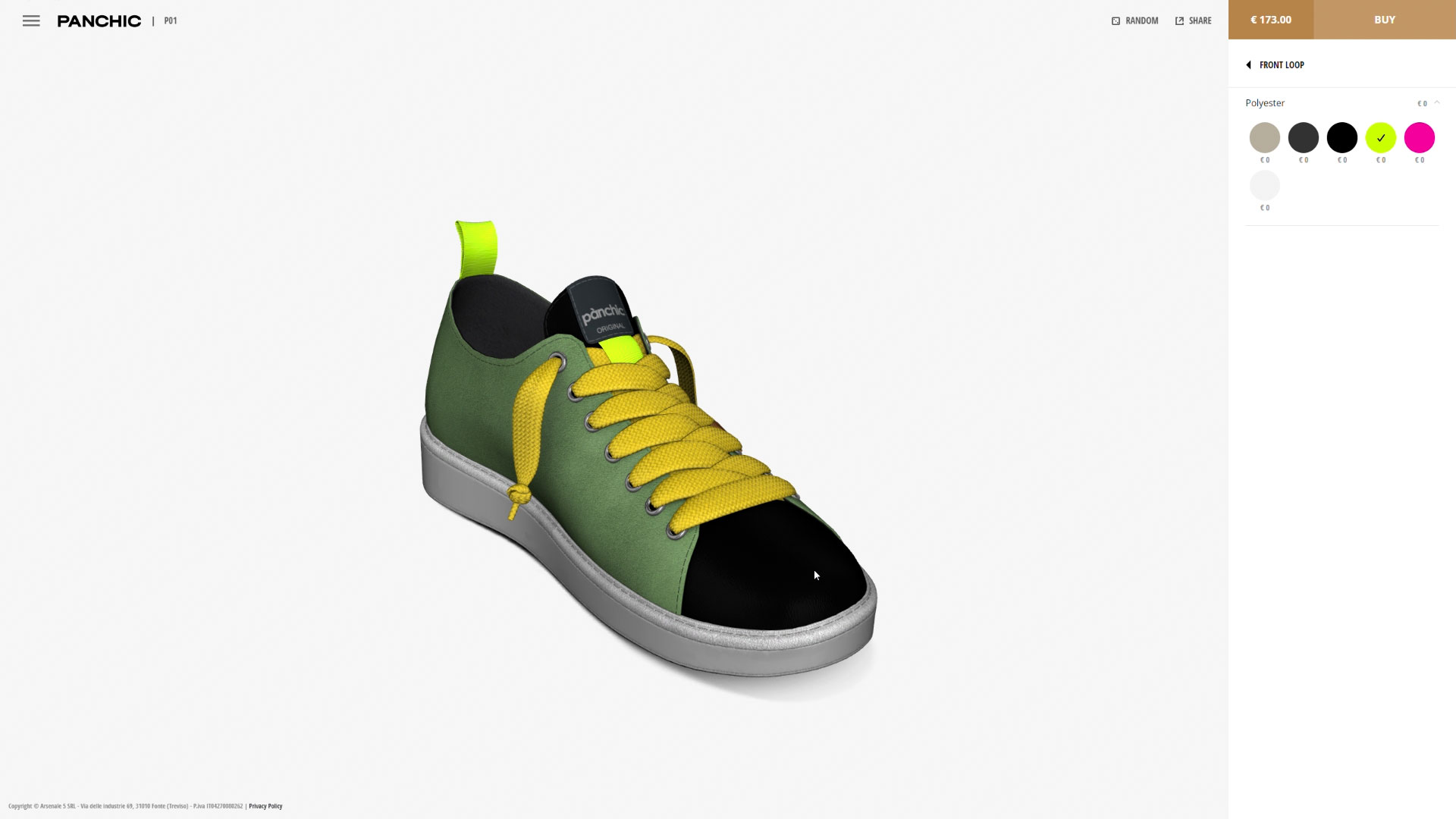Click the Share export icon

(1179, 21)
